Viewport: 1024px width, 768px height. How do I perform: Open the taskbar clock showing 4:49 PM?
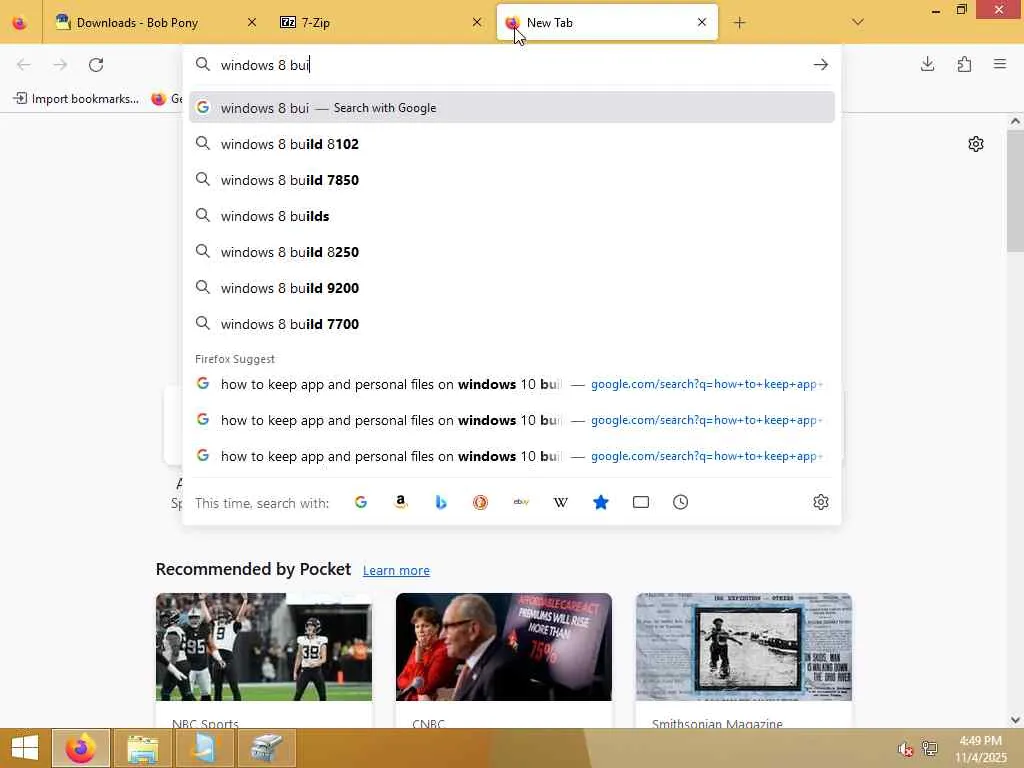(x=980, y=749)
